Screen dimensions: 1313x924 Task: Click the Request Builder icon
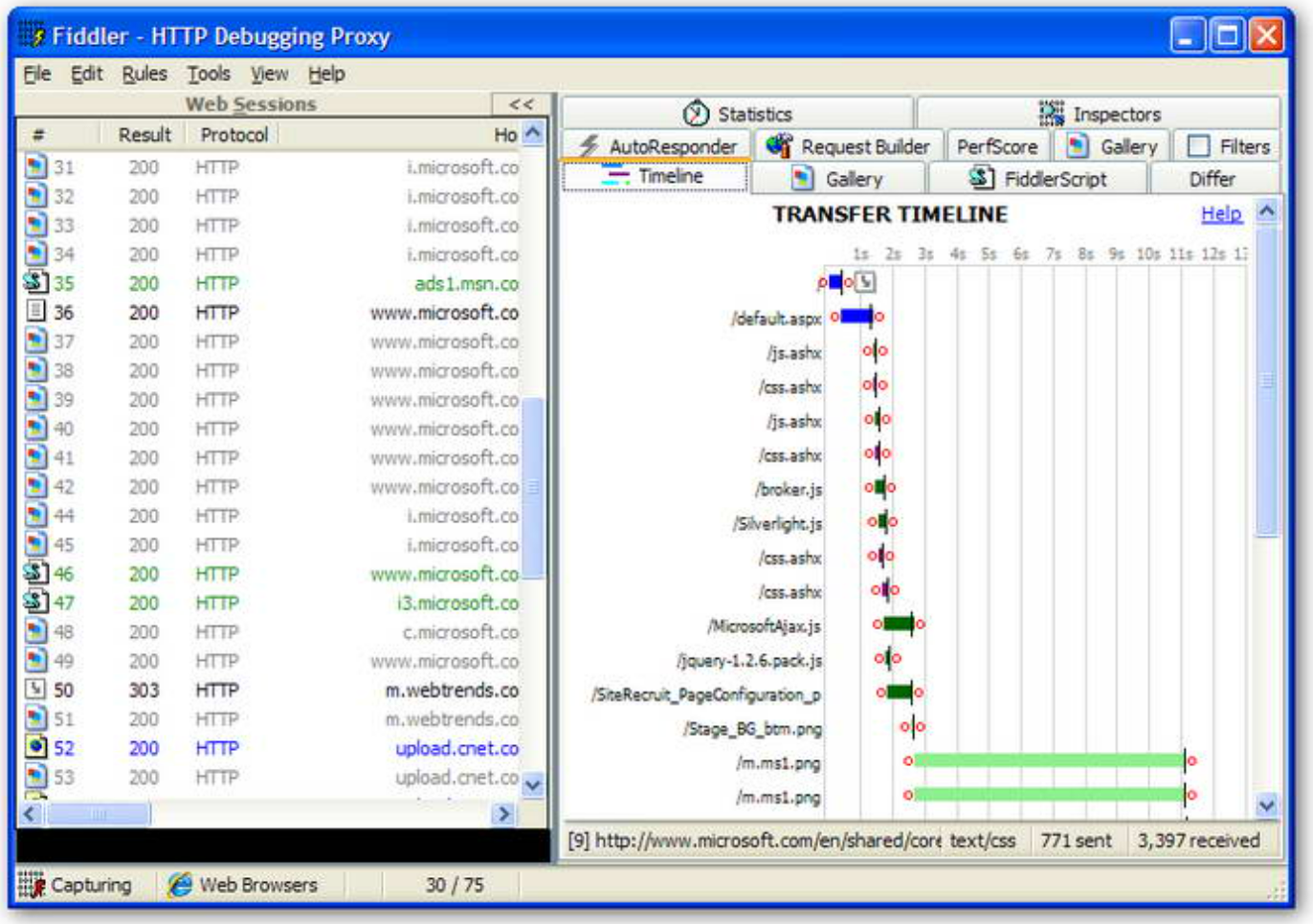[x=779, y=145]
